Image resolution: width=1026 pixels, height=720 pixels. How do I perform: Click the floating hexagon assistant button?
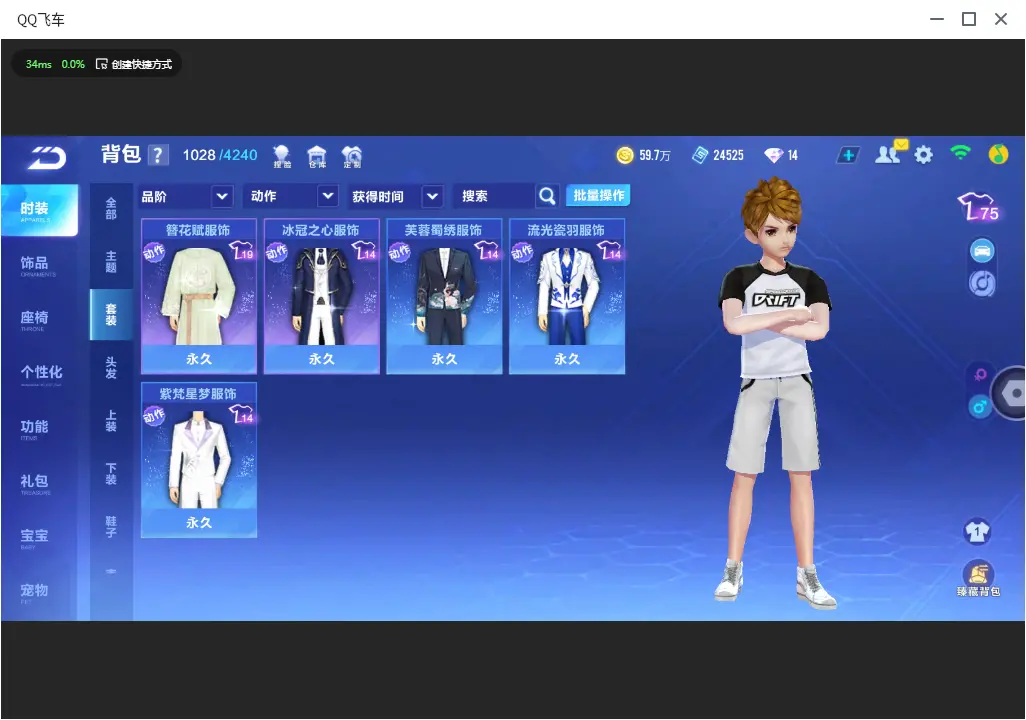[1011, 393]
